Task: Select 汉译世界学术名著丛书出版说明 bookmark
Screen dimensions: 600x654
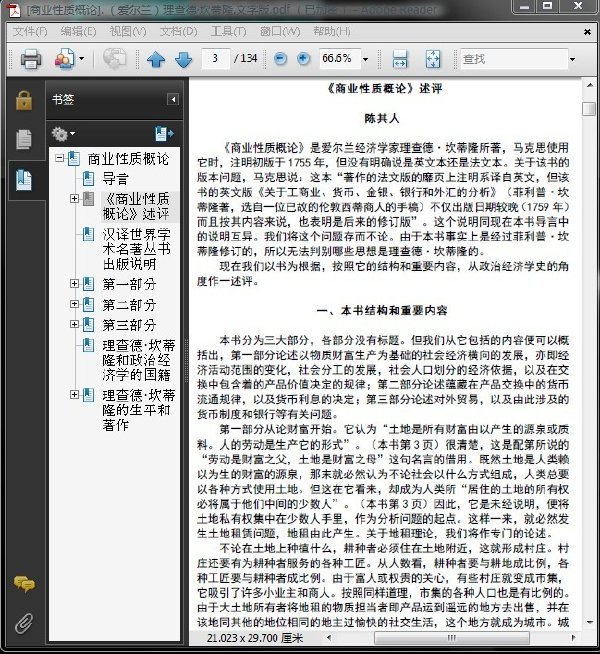Action: [x=136, y=249]
